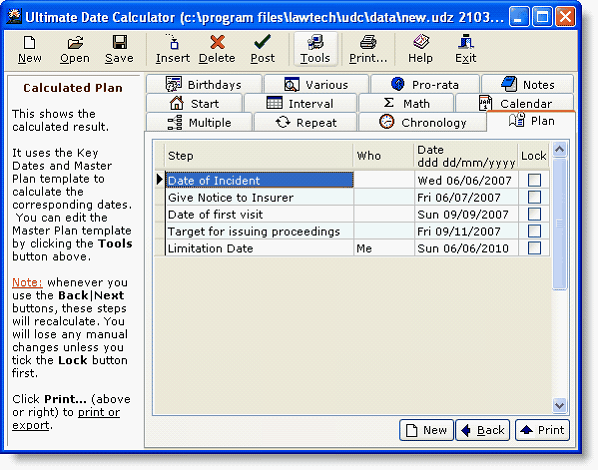This screenshot has width=599, height=471.
Task: Click the row indicator arrow for Date of Incident
Action: (x=160, y=180)
